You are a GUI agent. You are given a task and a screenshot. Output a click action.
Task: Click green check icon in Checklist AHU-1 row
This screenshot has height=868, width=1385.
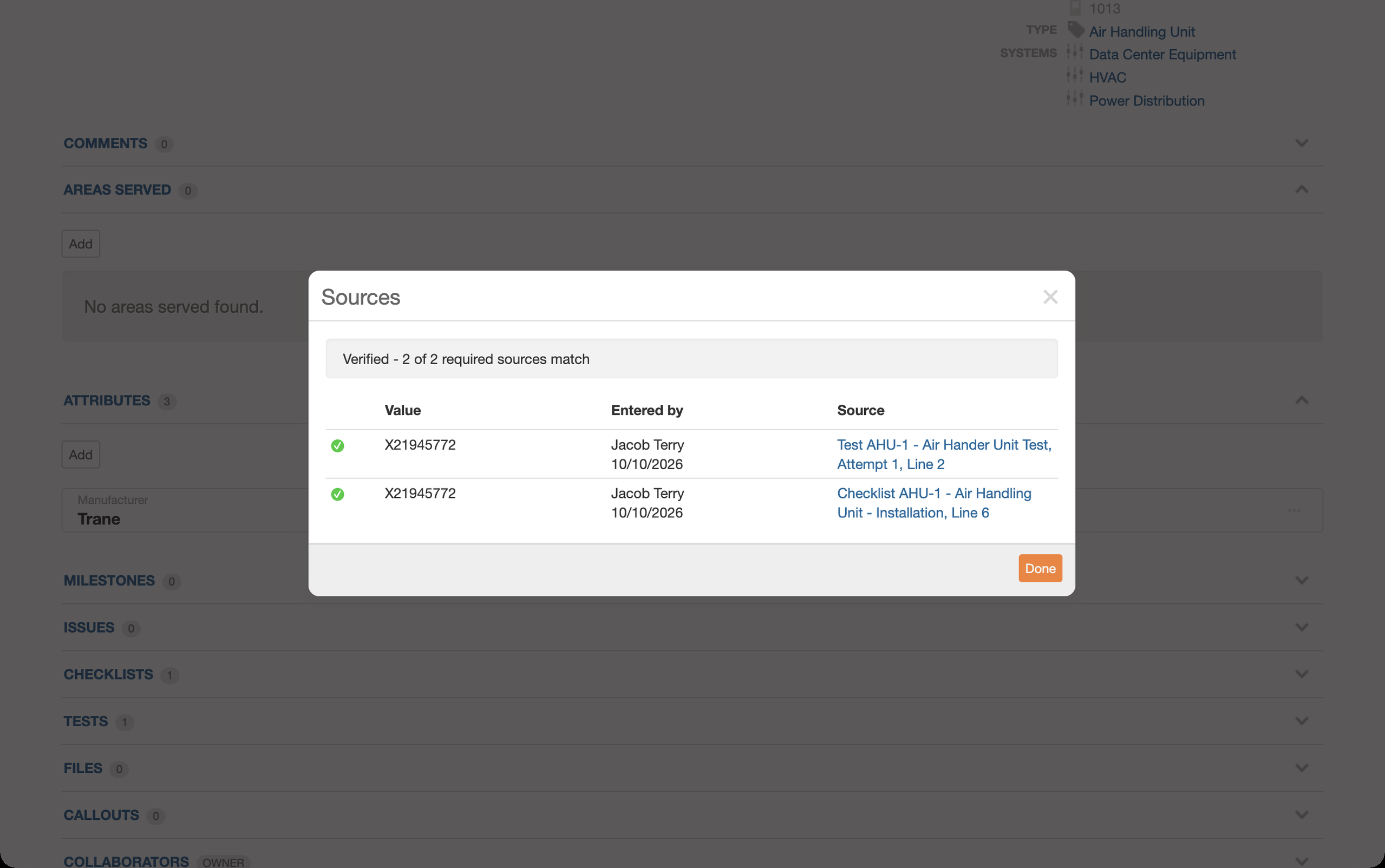point(338,494)
